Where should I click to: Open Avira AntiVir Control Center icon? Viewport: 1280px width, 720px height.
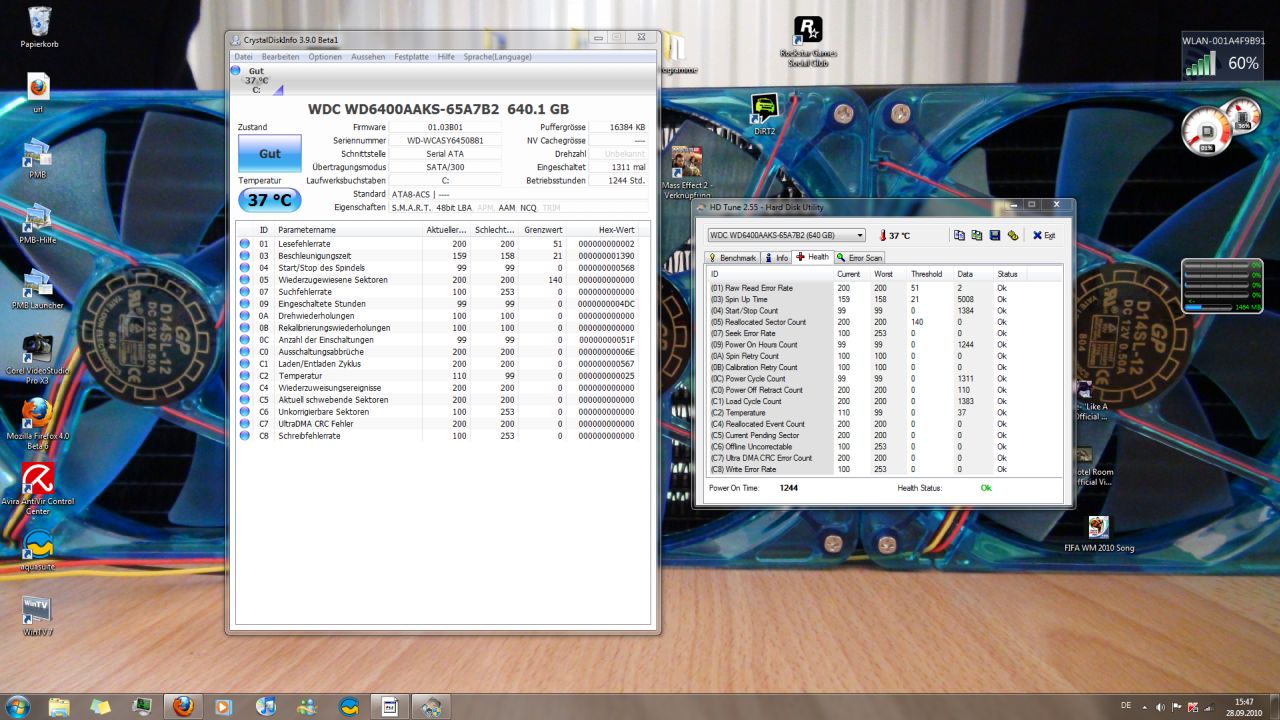pos(37,488)
